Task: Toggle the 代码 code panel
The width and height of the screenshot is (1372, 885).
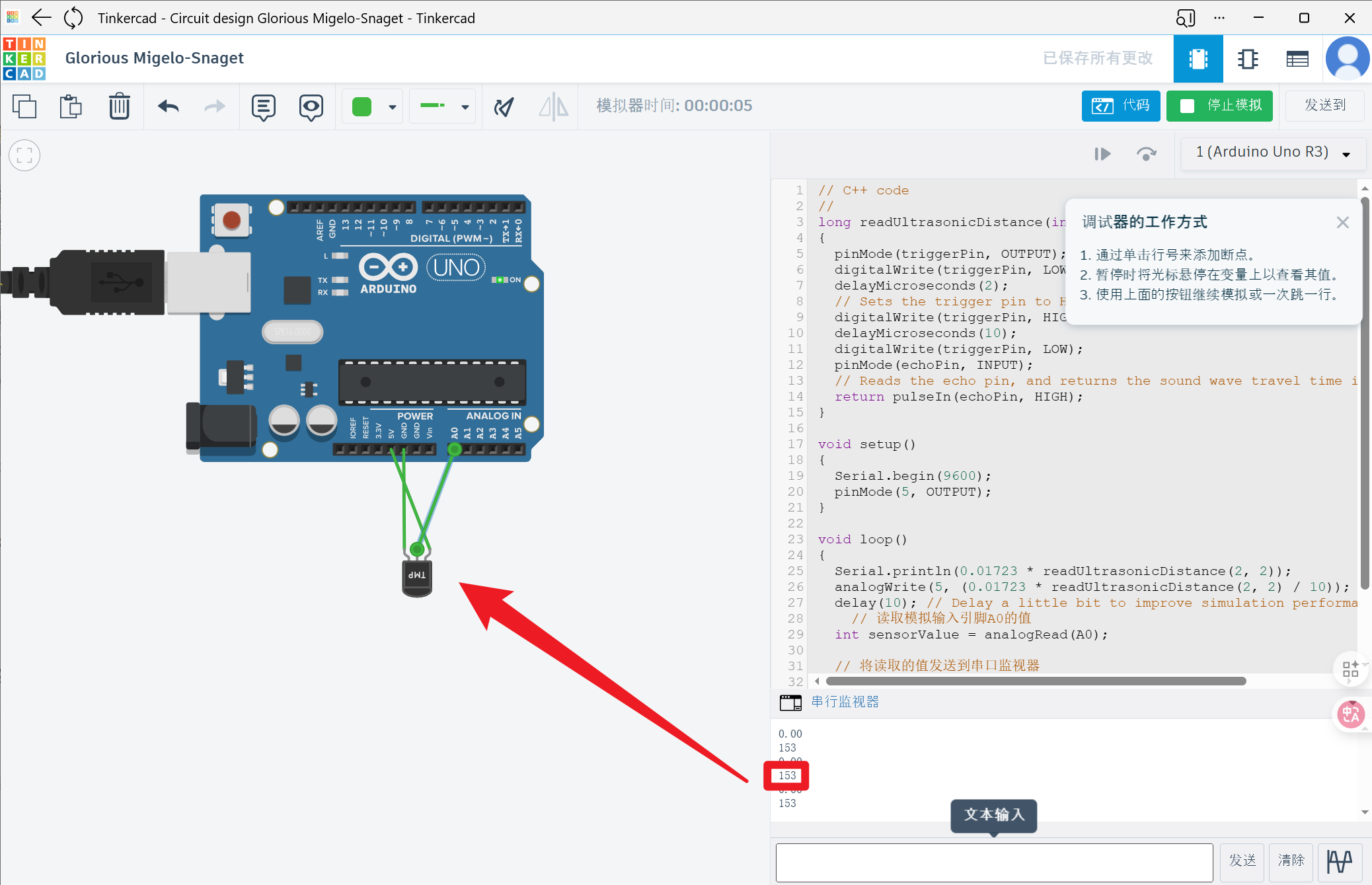Action: [1120, 106]
